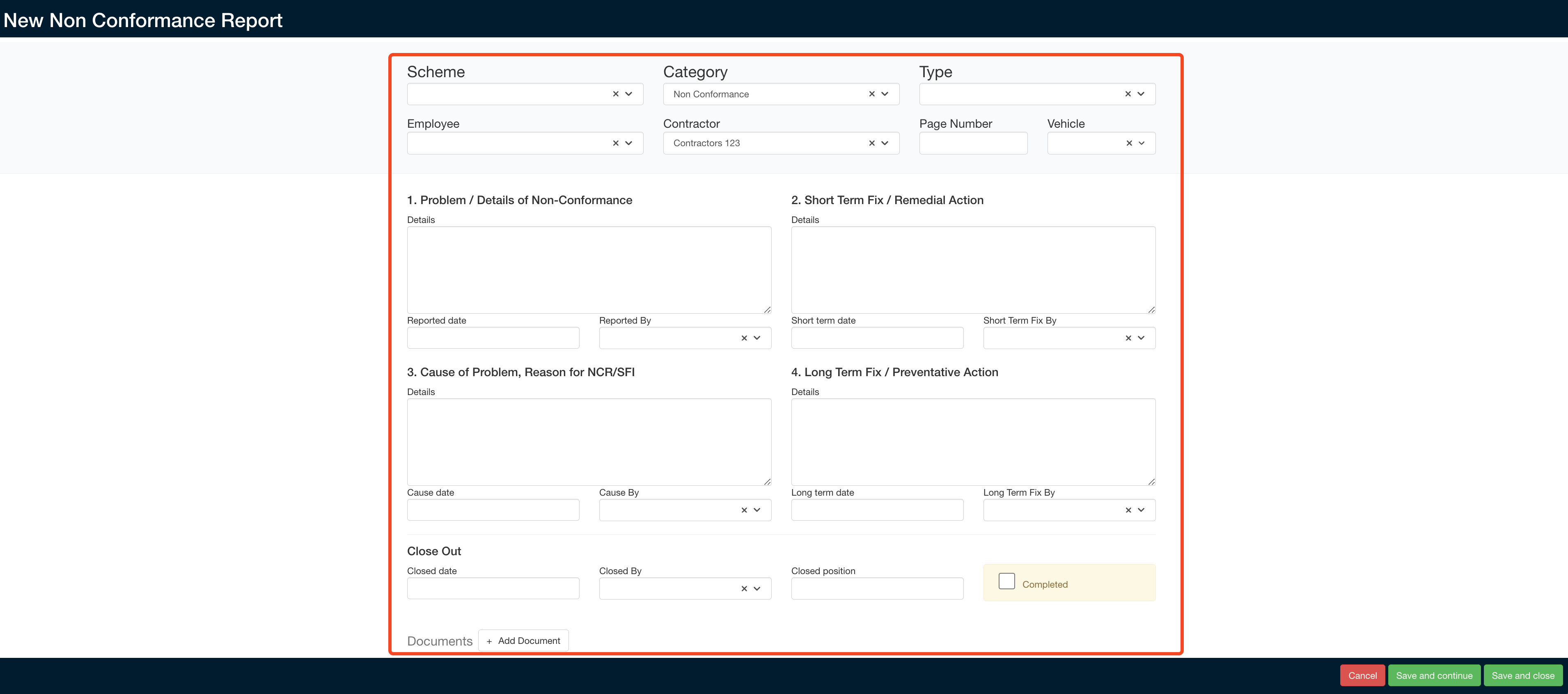Check the Completed checkbox
This screenshot has height=694, width=1568.
pos(1007,581)
